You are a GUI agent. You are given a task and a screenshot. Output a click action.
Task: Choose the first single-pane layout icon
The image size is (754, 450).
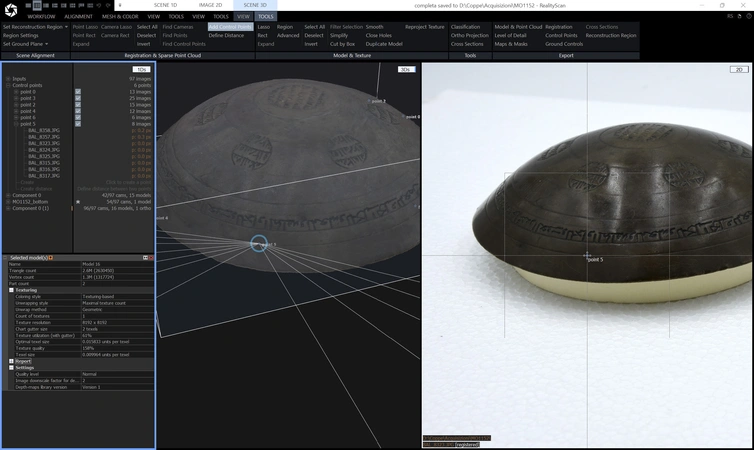[x=28, y=5]
